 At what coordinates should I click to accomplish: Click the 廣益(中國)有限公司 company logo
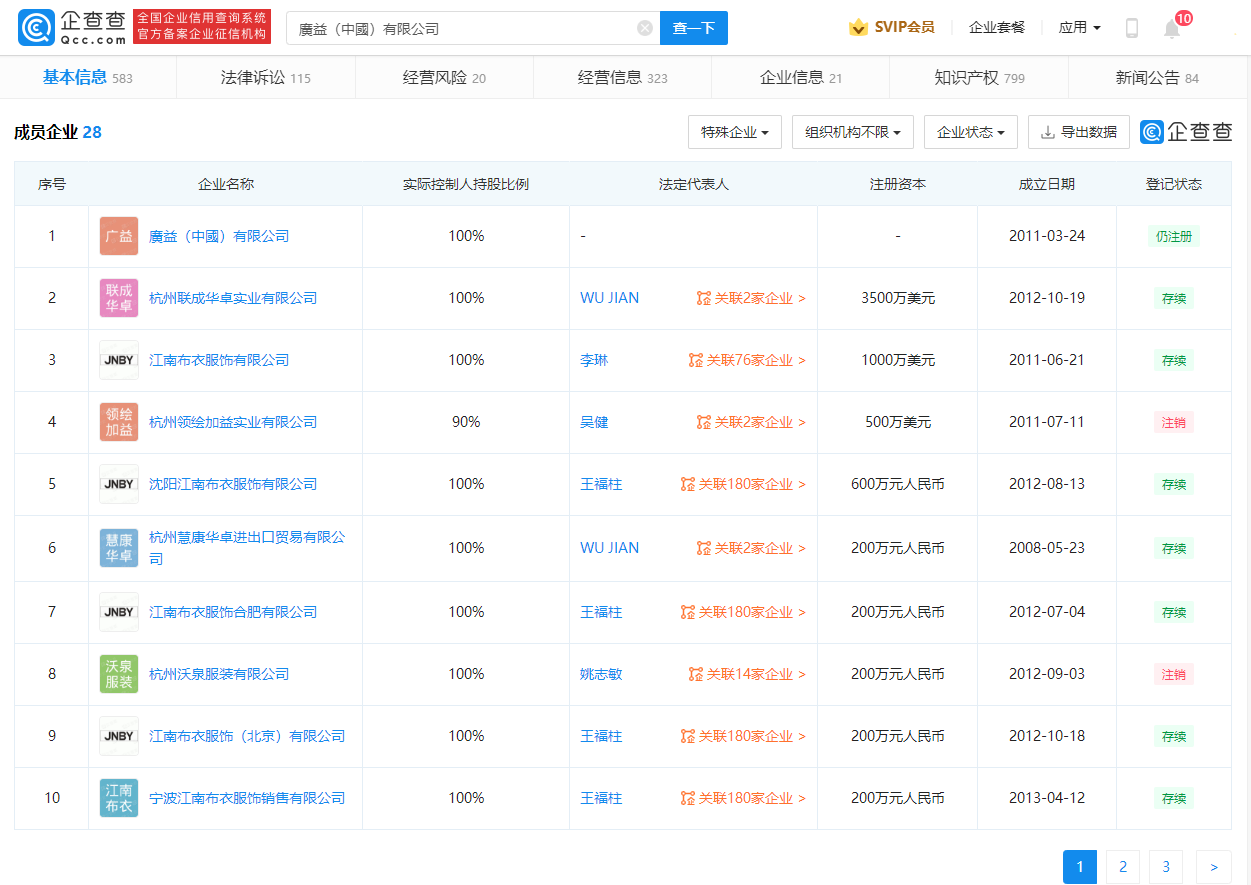click(119, 236)
